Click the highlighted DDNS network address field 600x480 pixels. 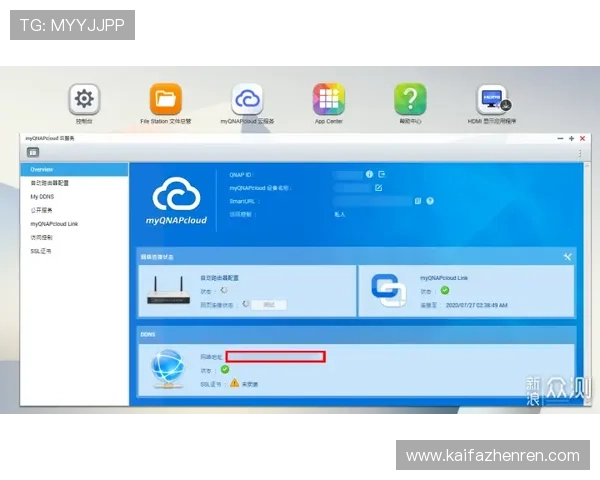(x=275, y=356)
